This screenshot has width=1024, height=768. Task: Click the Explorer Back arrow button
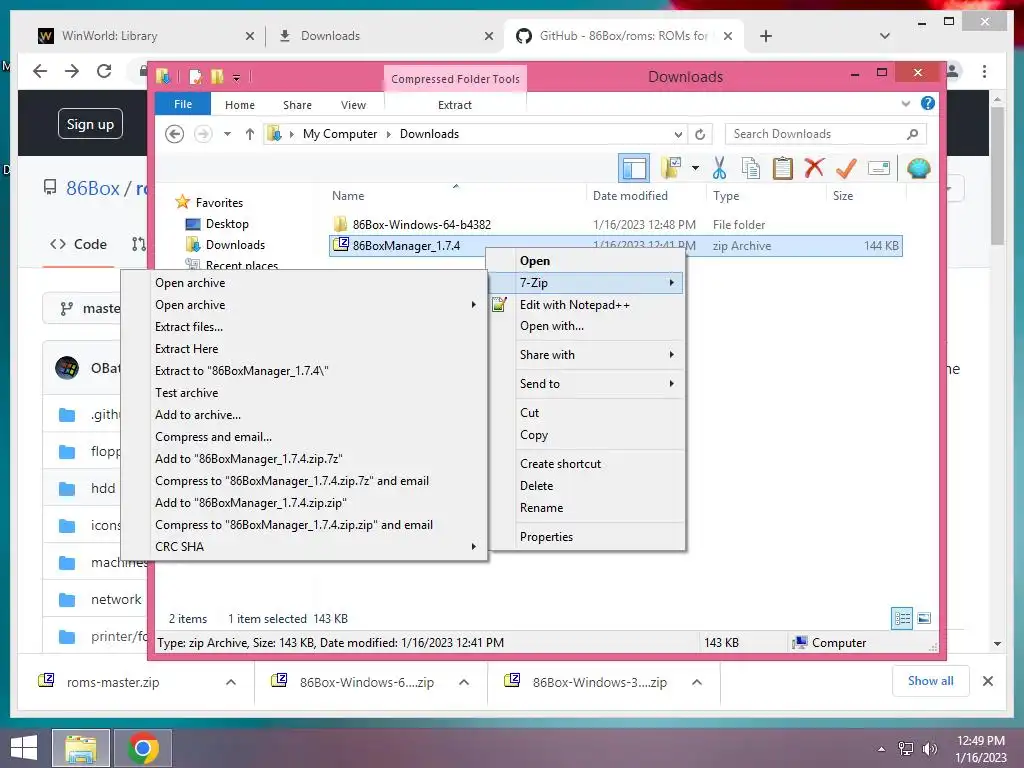174,134
